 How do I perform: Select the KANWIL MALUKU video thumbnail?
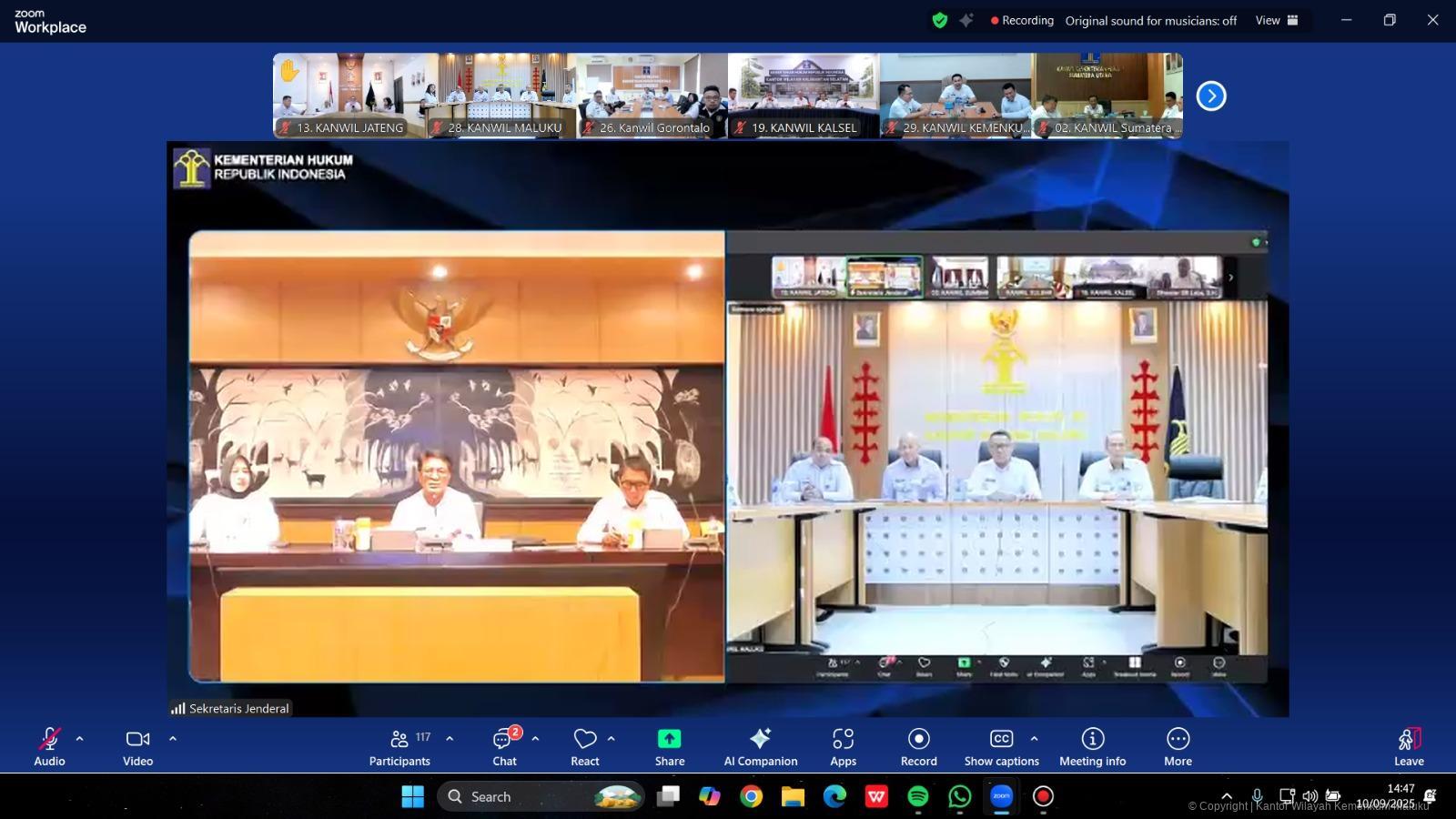tap(500, 95)
